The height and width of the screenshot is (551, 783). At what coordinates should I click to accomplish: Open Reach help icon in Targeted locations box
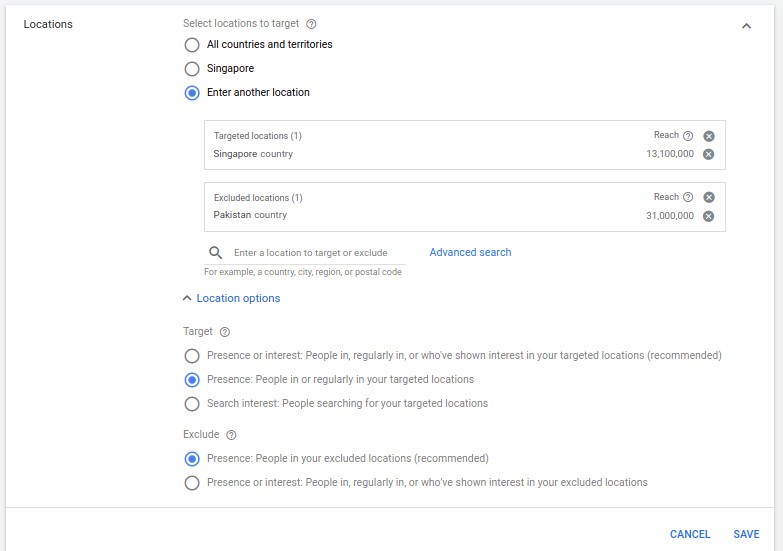[688, 135]
